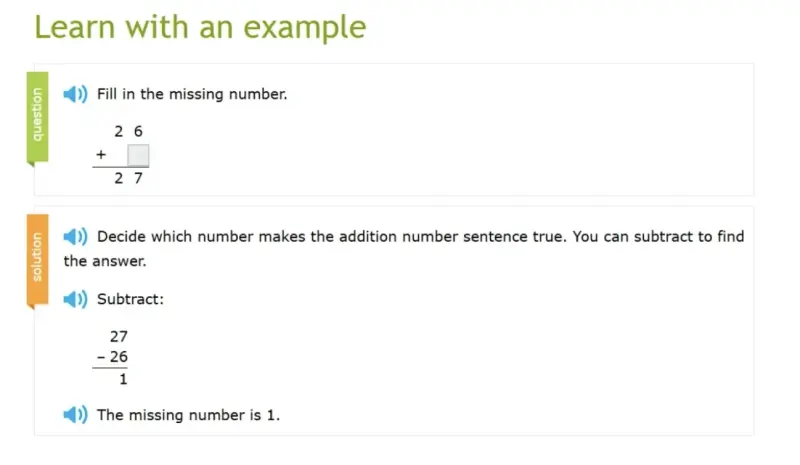The width and height of the screenshot is (800, 465).
Task: Click the words "the answer." in the solution
Action: (x=105, y=261)
